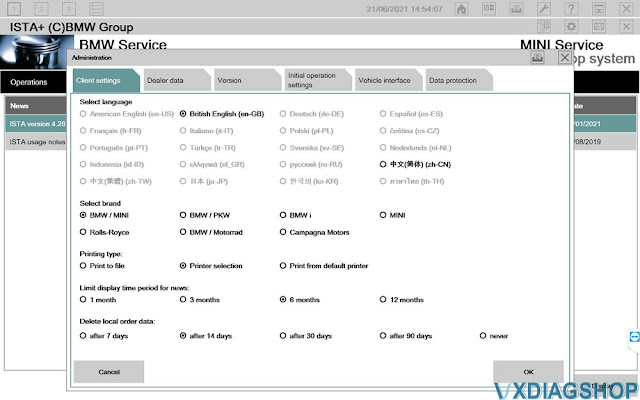Switch to the Client settings tab
The height and width of the screenshot is (400, 640).
[x=106, y=80]
